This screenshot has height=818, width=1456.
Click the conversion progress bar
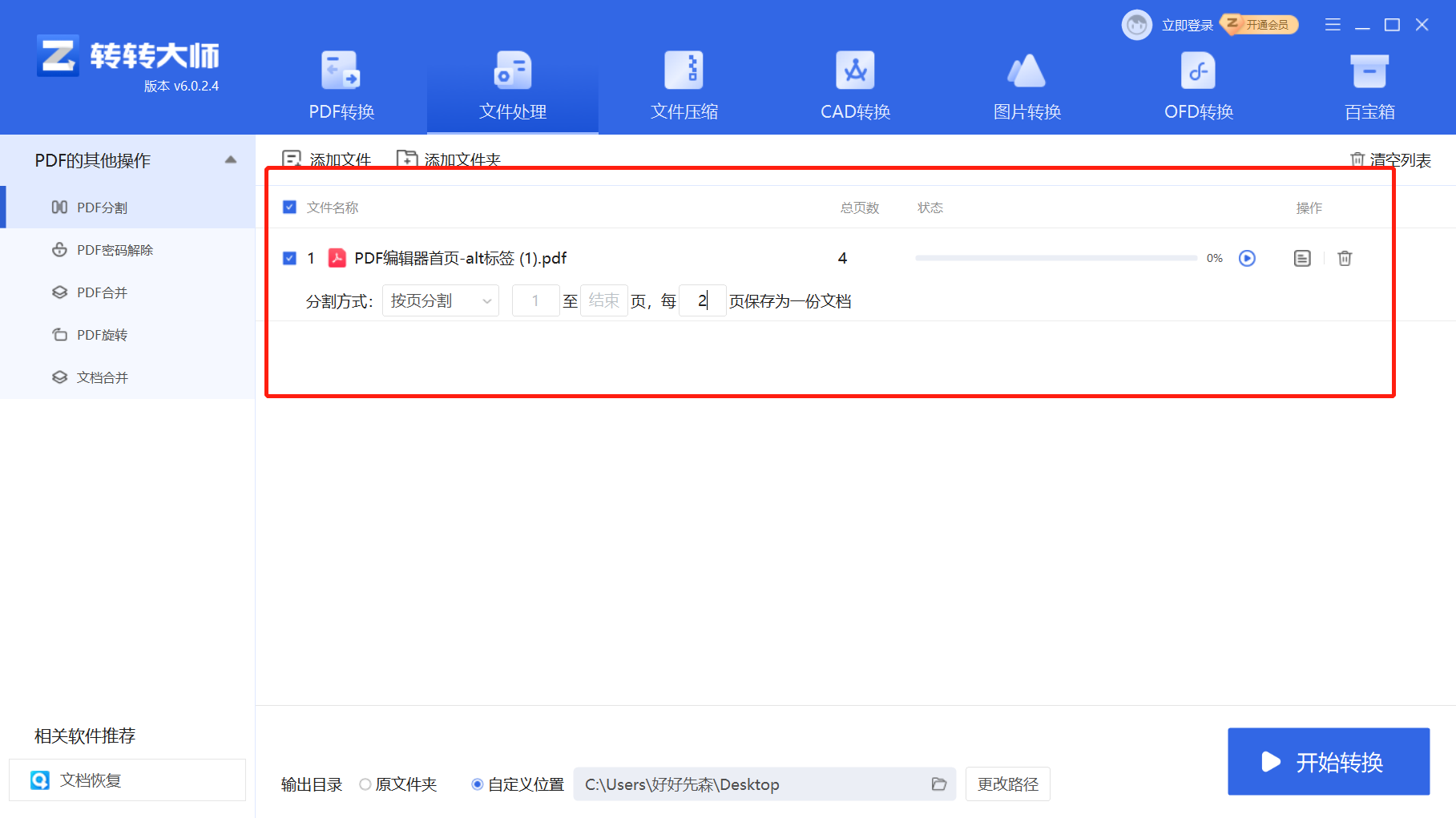coord(1056,258)
